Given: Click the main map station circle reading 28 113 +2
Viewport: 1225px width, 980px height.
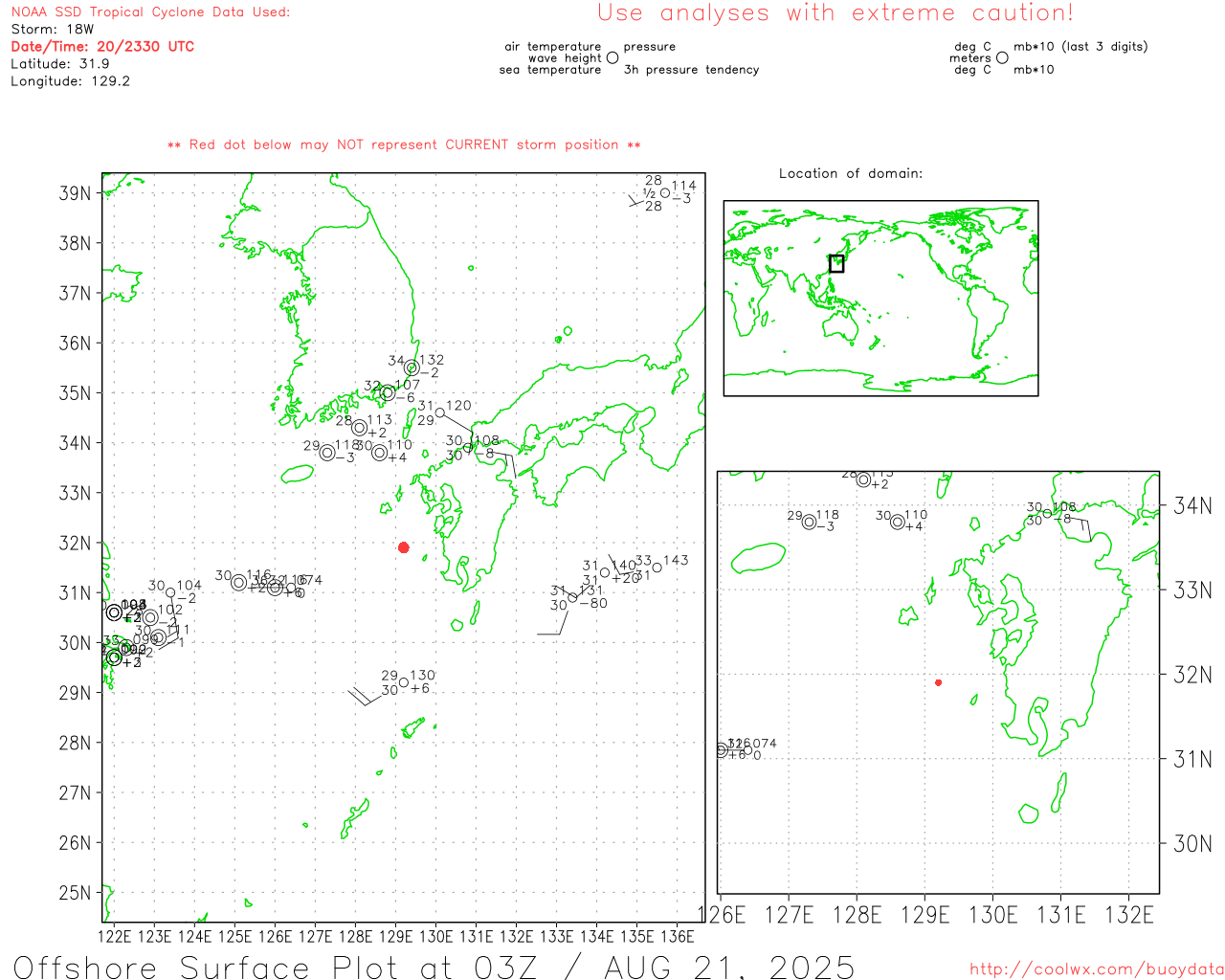Looking at the screenshot, I should (359, 427).
